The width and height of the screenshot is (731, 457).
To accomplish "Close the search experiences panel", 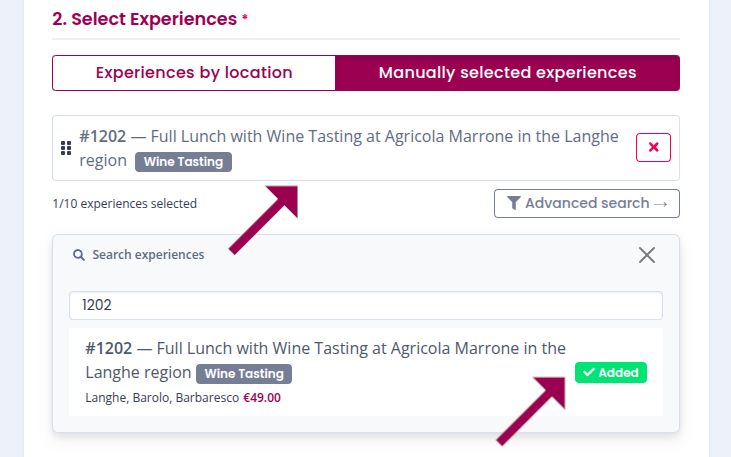I will [647, 255].
